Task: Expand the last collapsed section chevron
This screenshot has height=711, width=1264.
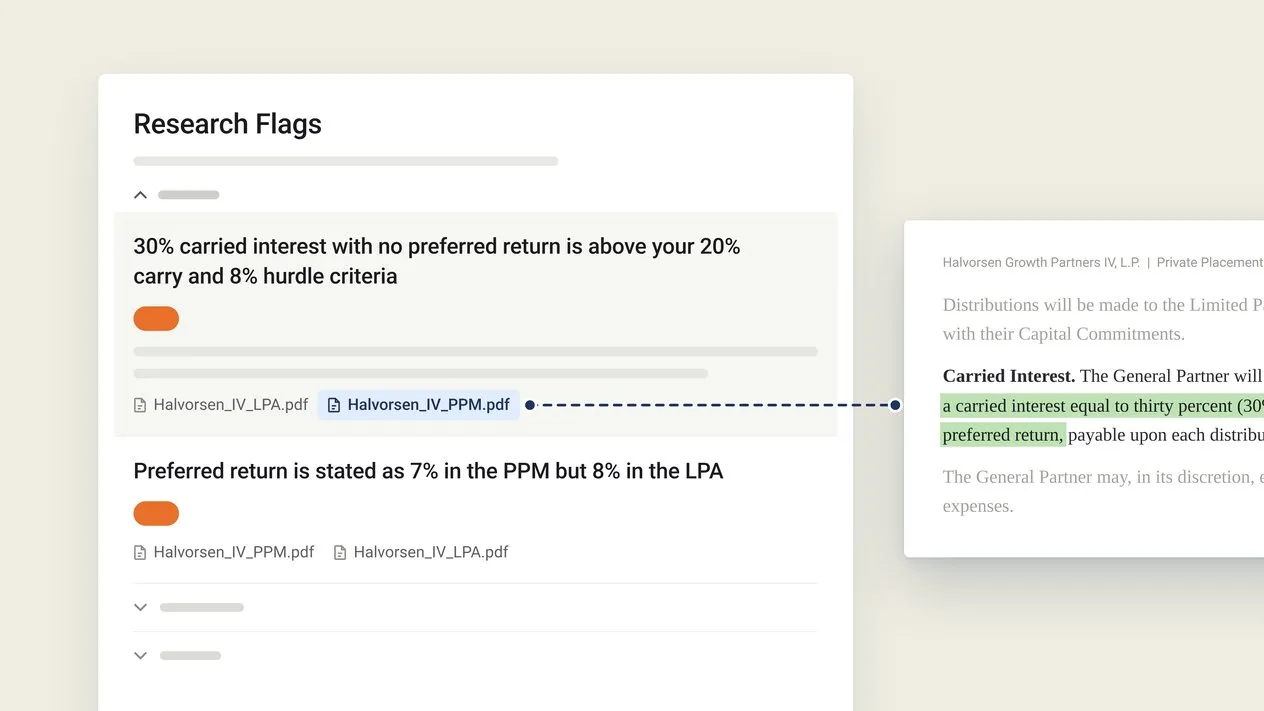Action: coord(141,656)
